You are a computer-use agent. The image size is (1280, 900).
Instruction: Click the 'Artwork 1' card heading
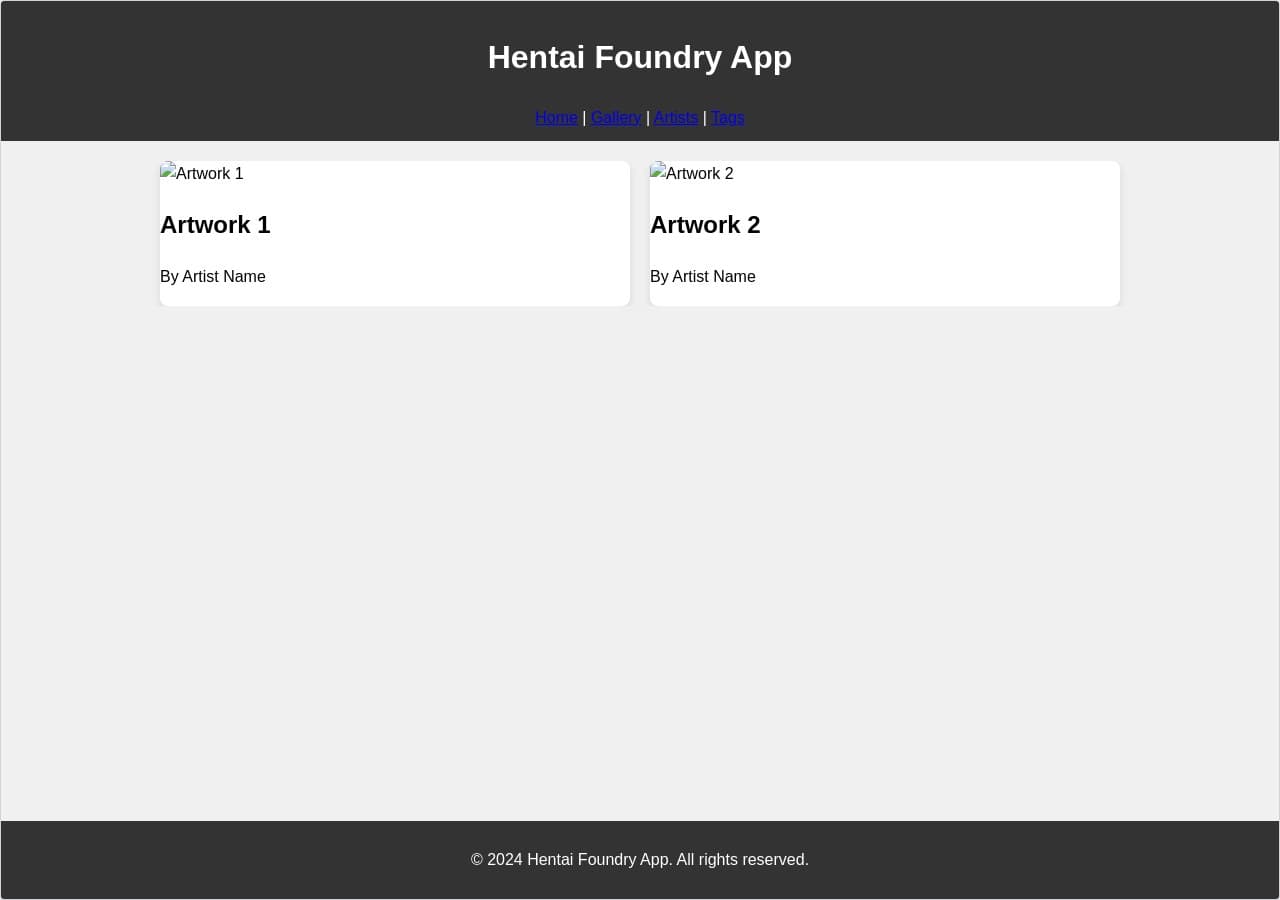(x=215, y=225)
